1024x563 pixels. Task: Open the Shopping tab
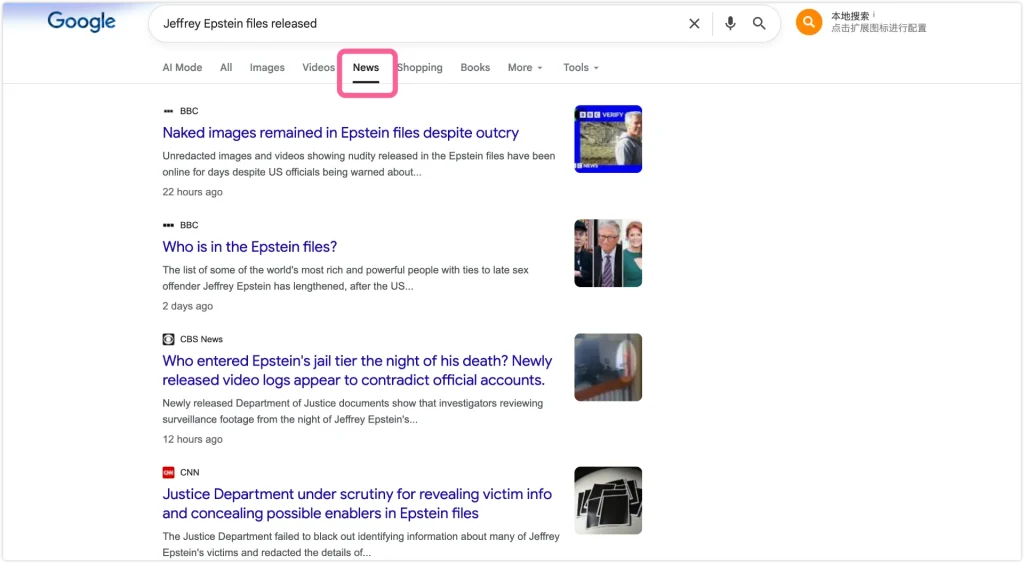(420, 68)
